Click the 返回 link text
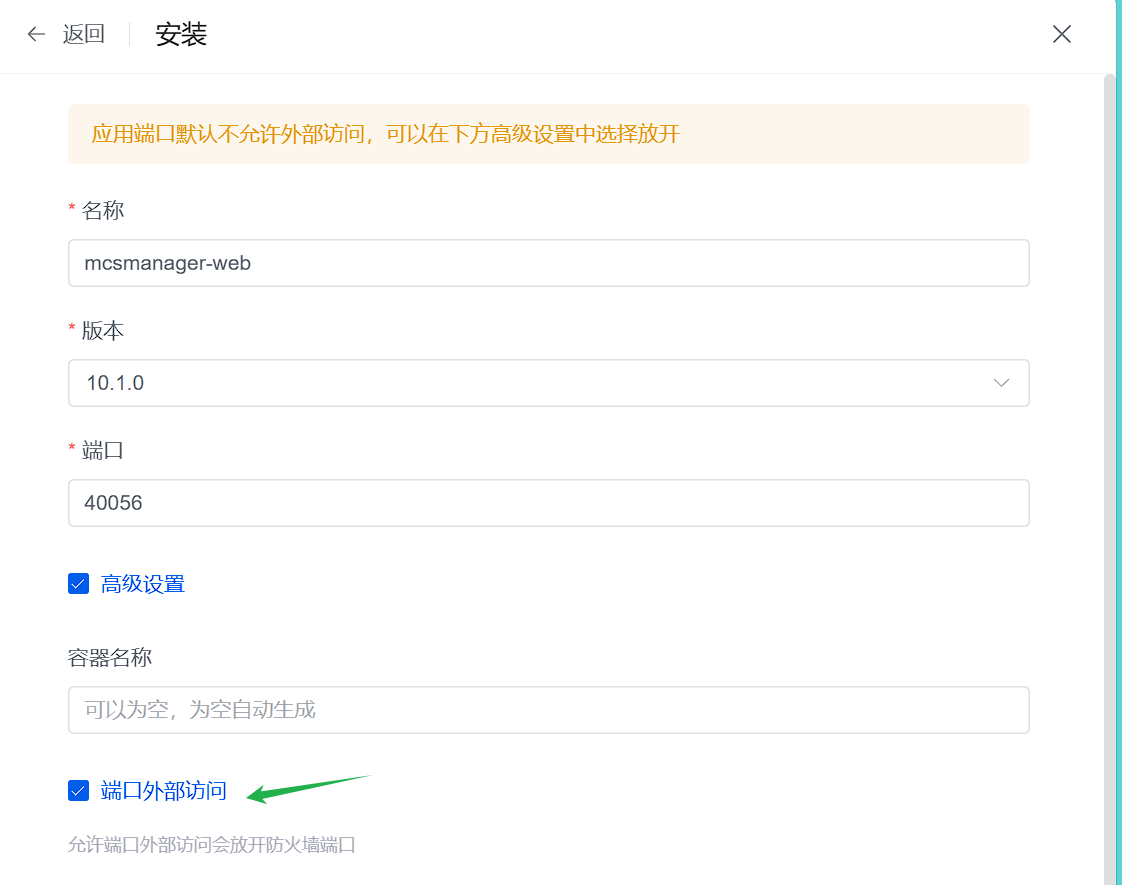Screen dimensions: 1122x885 (x=83, y=34)
